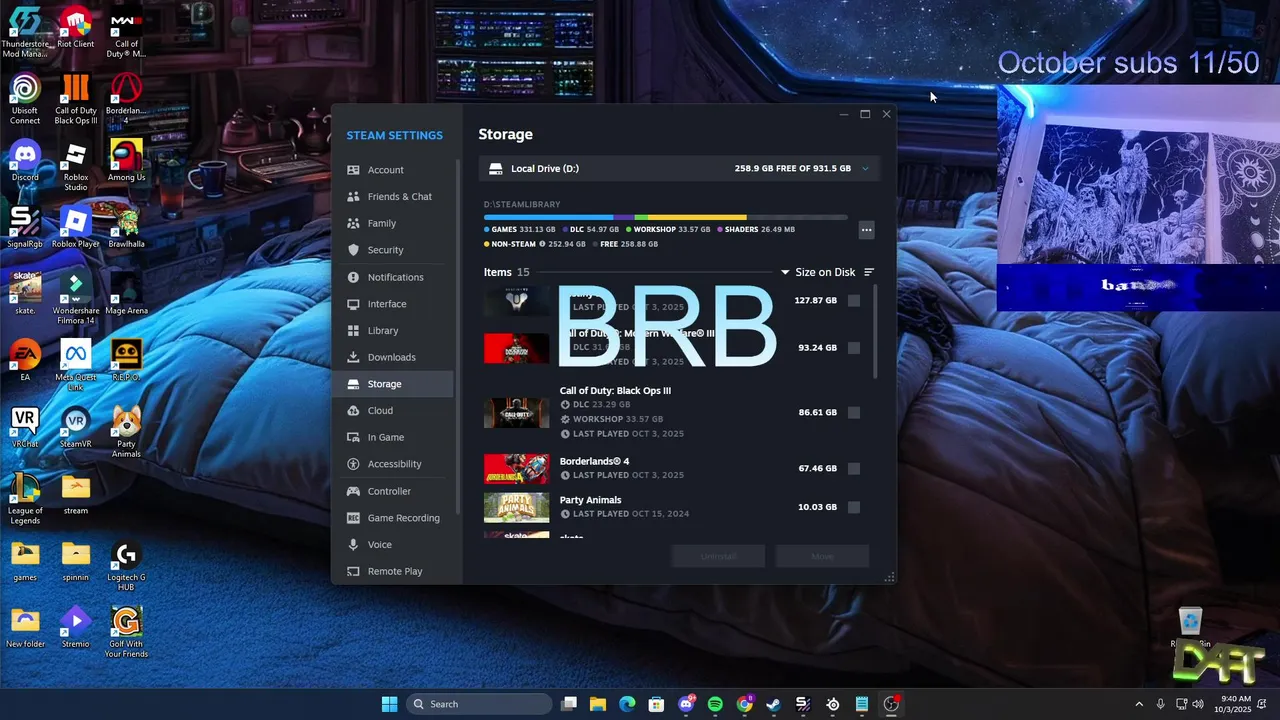Select the League of Legends shortcut
The width and height of the screenshot is (1280, 720).
[25, 499]
